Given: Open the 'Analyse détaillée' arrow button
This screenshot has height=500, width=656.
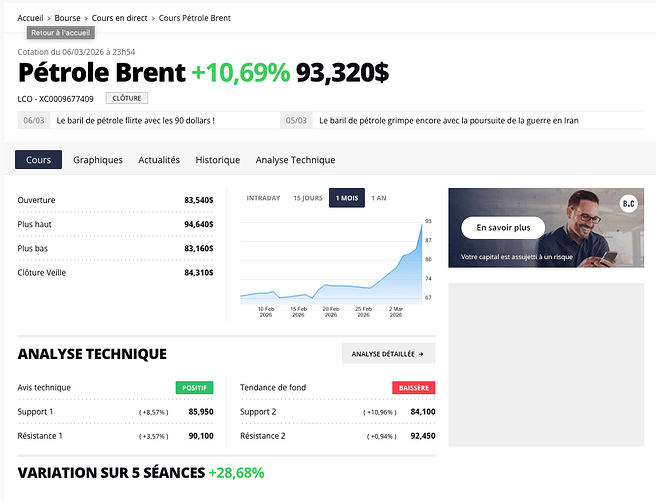Looking at the screenshot, I should coord(388,353).
